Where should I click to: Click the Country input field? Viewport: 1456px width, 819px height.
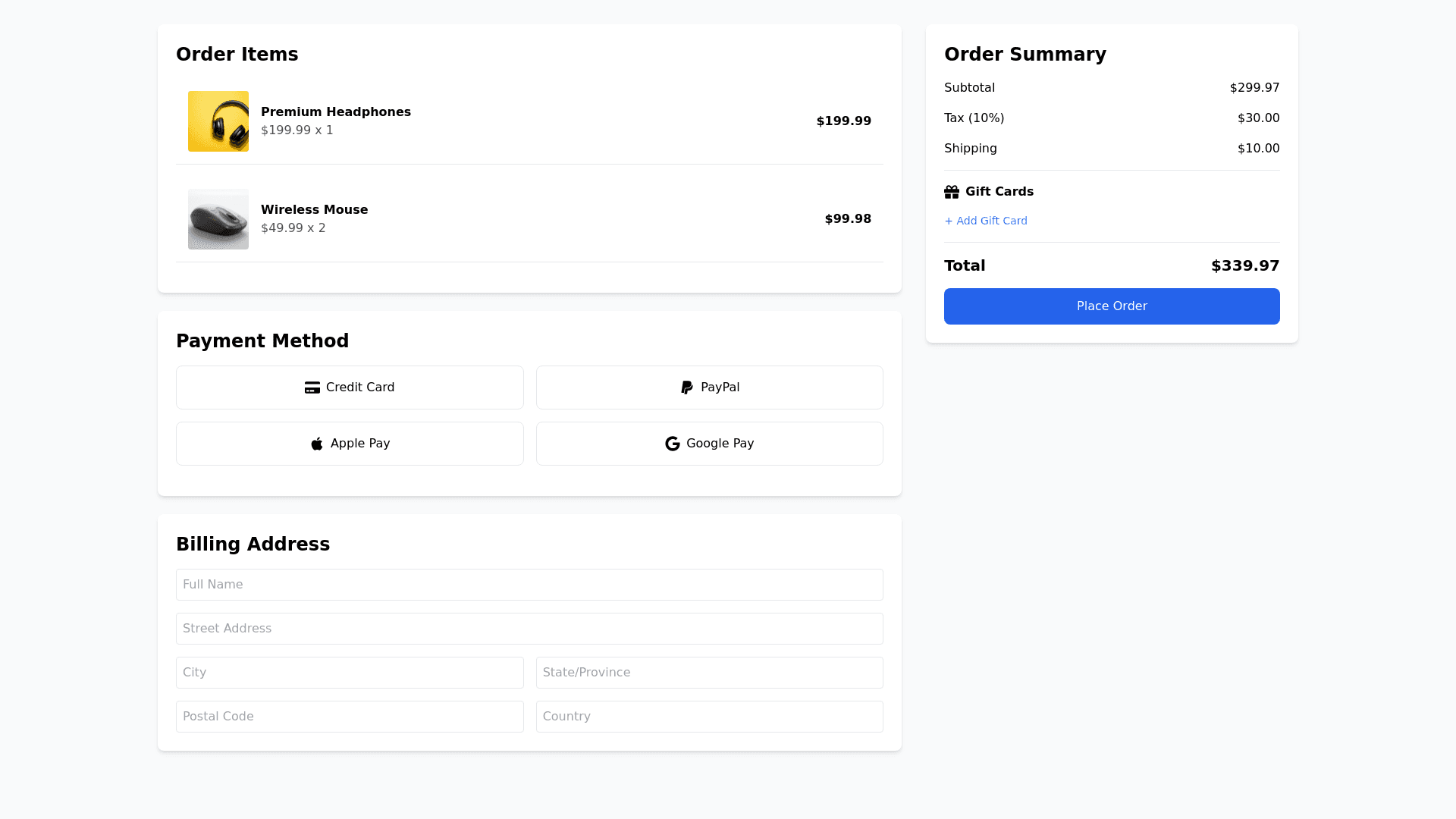709,717
